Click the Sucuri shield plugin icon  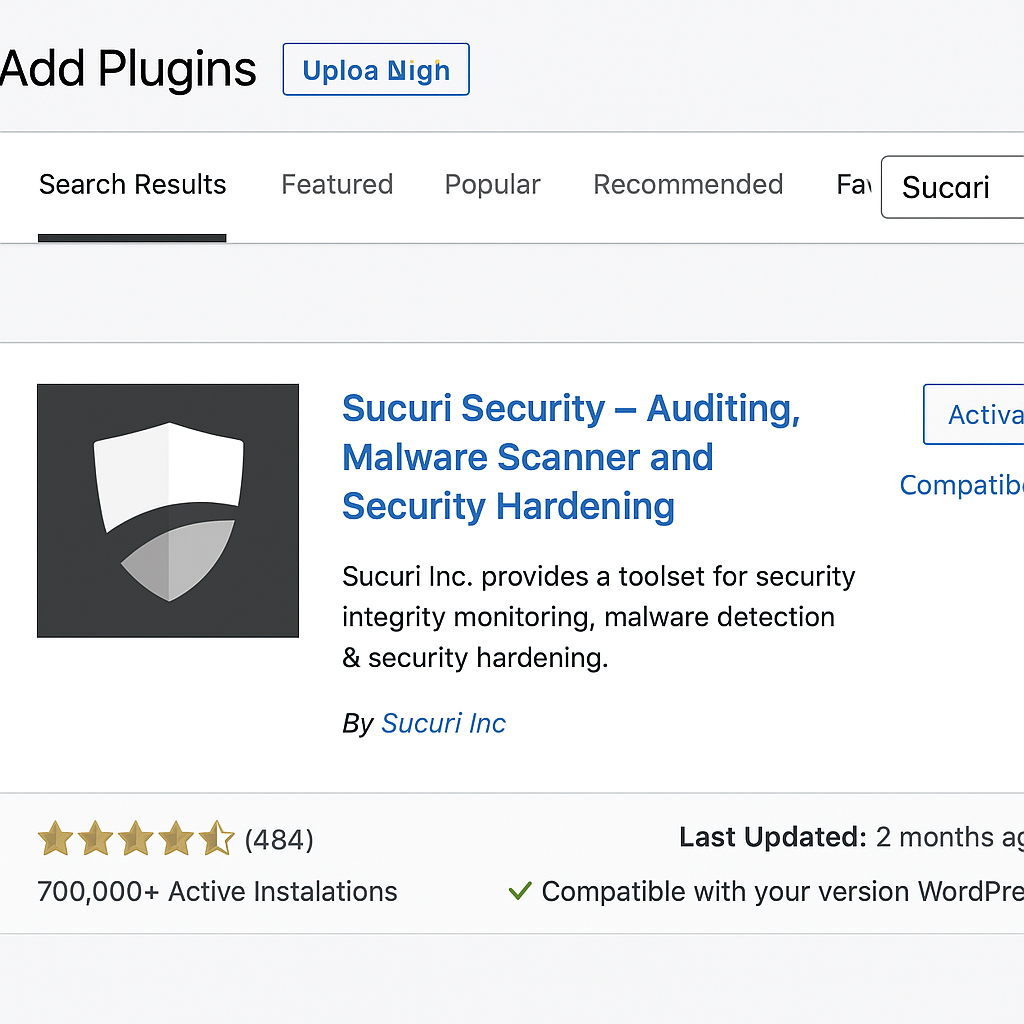[168, 511]
